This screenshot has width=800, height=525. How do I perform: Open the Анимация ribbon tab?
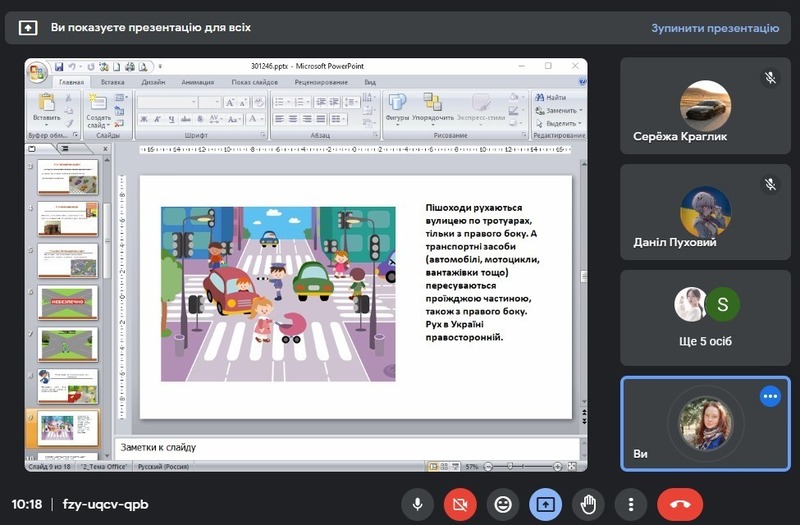(197, 82)
